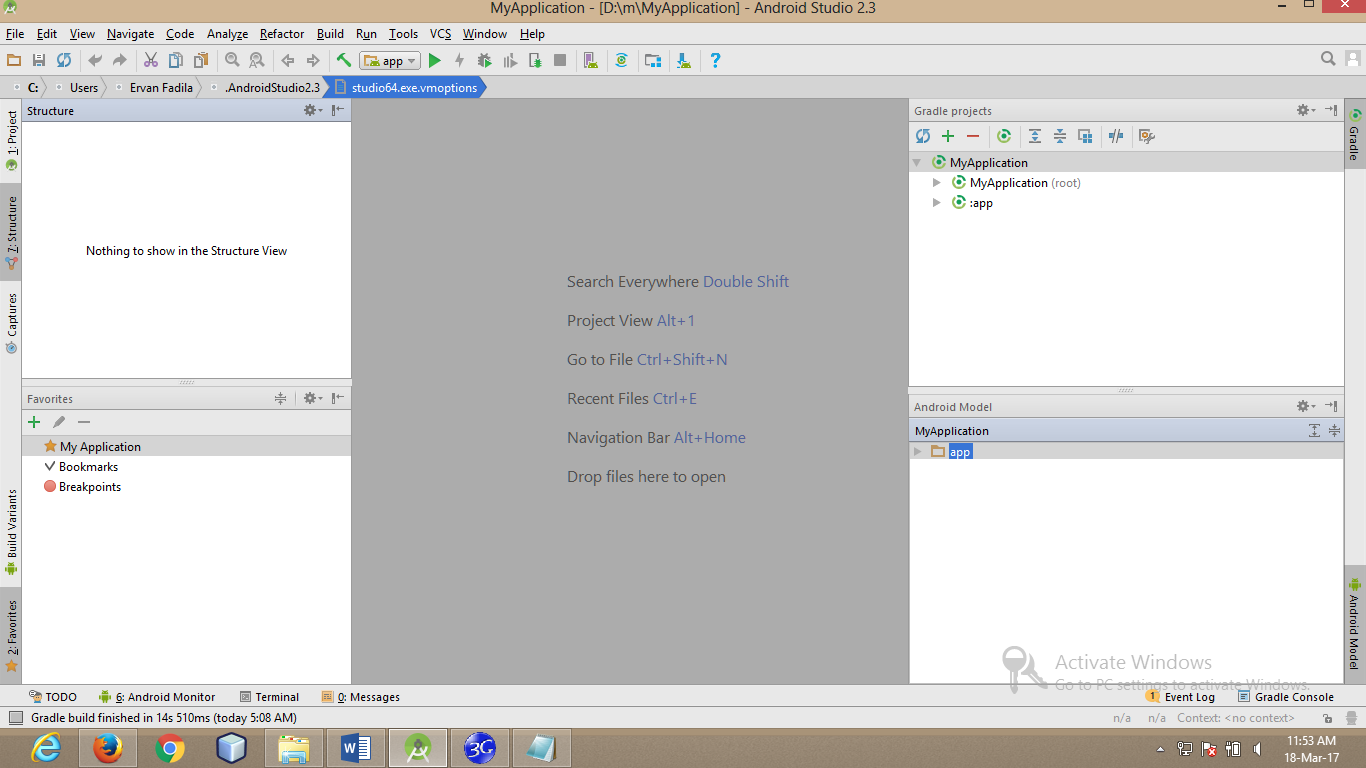Click the Paste clipboard icon
1366x768 pixels.
click(201, 60)
